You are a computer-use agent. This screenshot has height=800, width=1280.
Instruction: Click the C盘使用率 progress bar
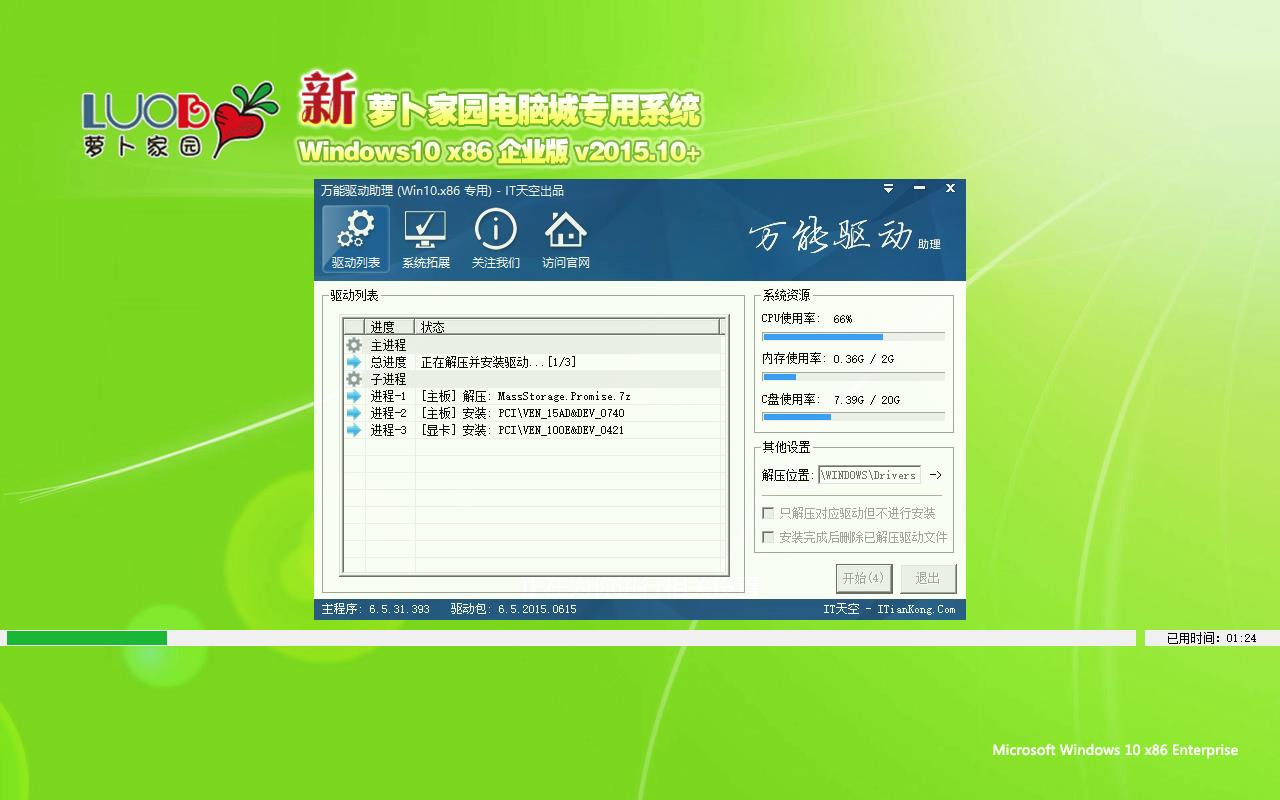(x=853, y=417)
